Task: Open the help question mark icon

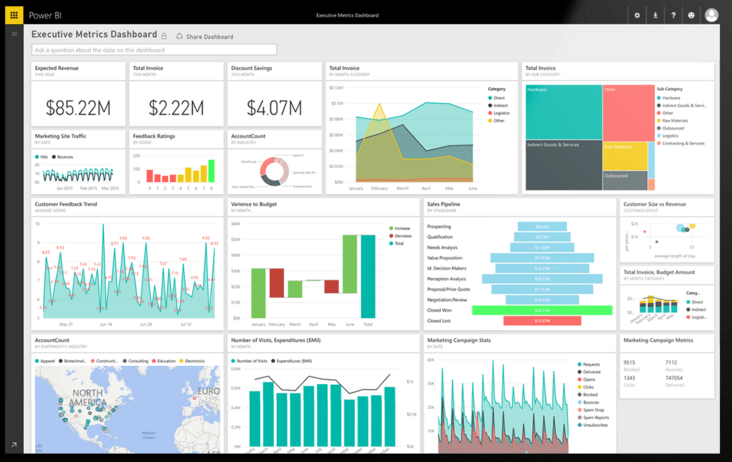Action: pos(673,15)
